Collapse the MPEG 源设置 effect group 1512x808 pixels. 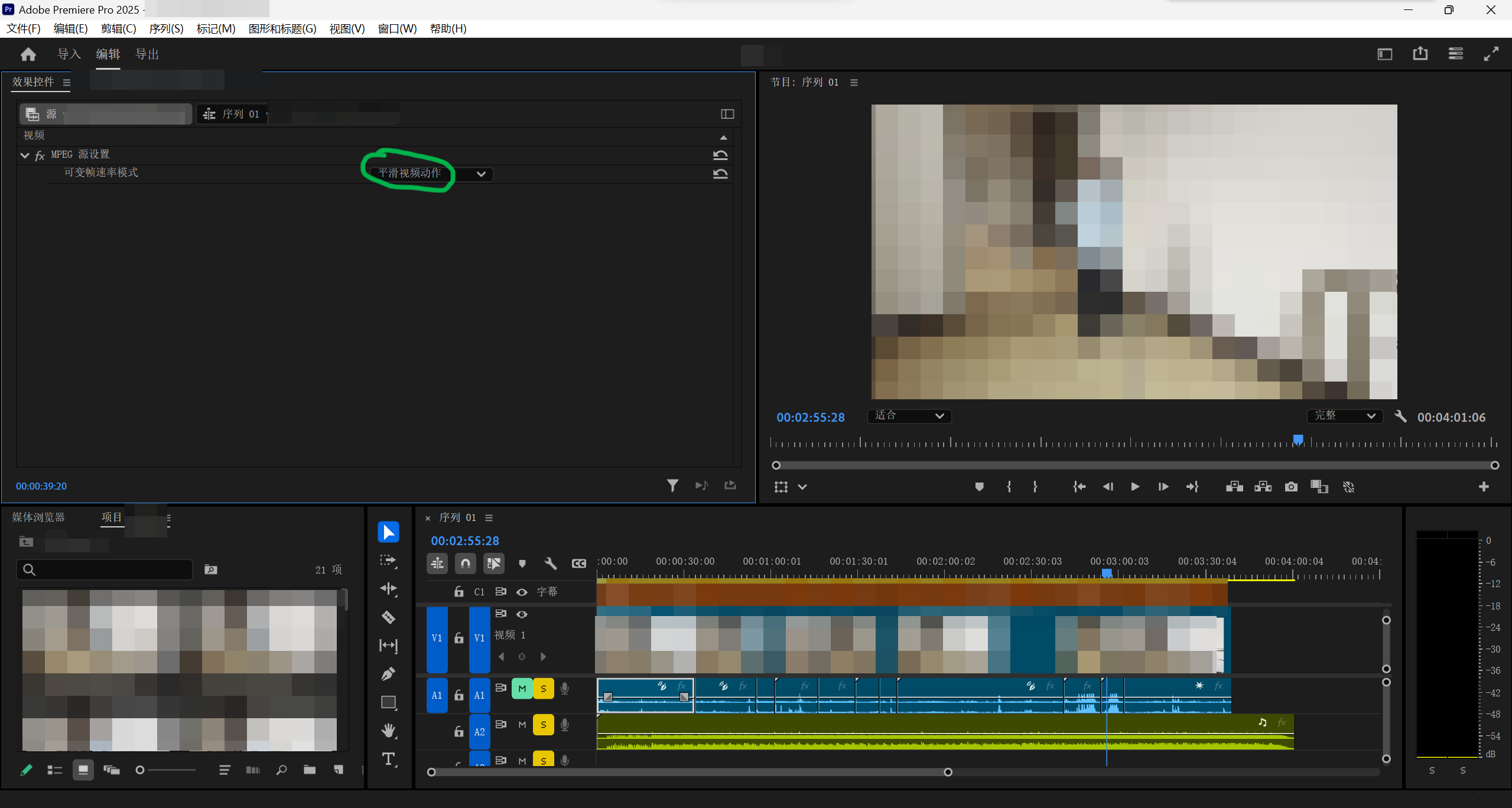(25, 155)
